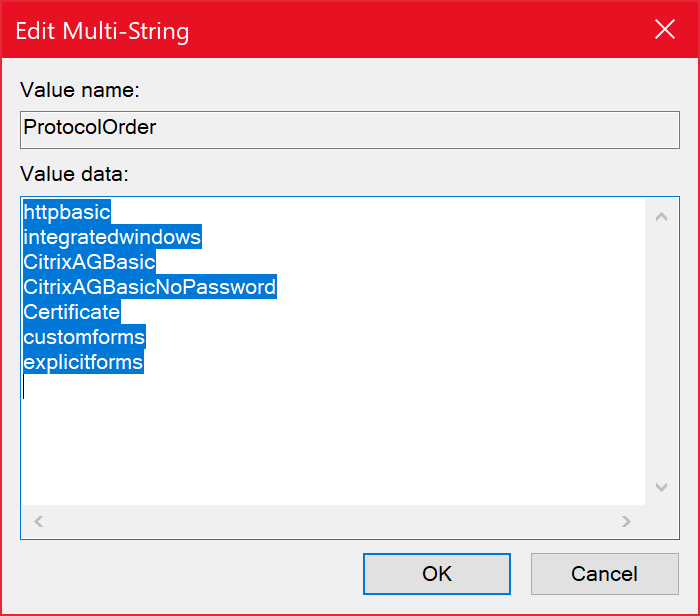
Task: Click the CitrixAGBasicNoPassword entry
Action: (150, 287)
